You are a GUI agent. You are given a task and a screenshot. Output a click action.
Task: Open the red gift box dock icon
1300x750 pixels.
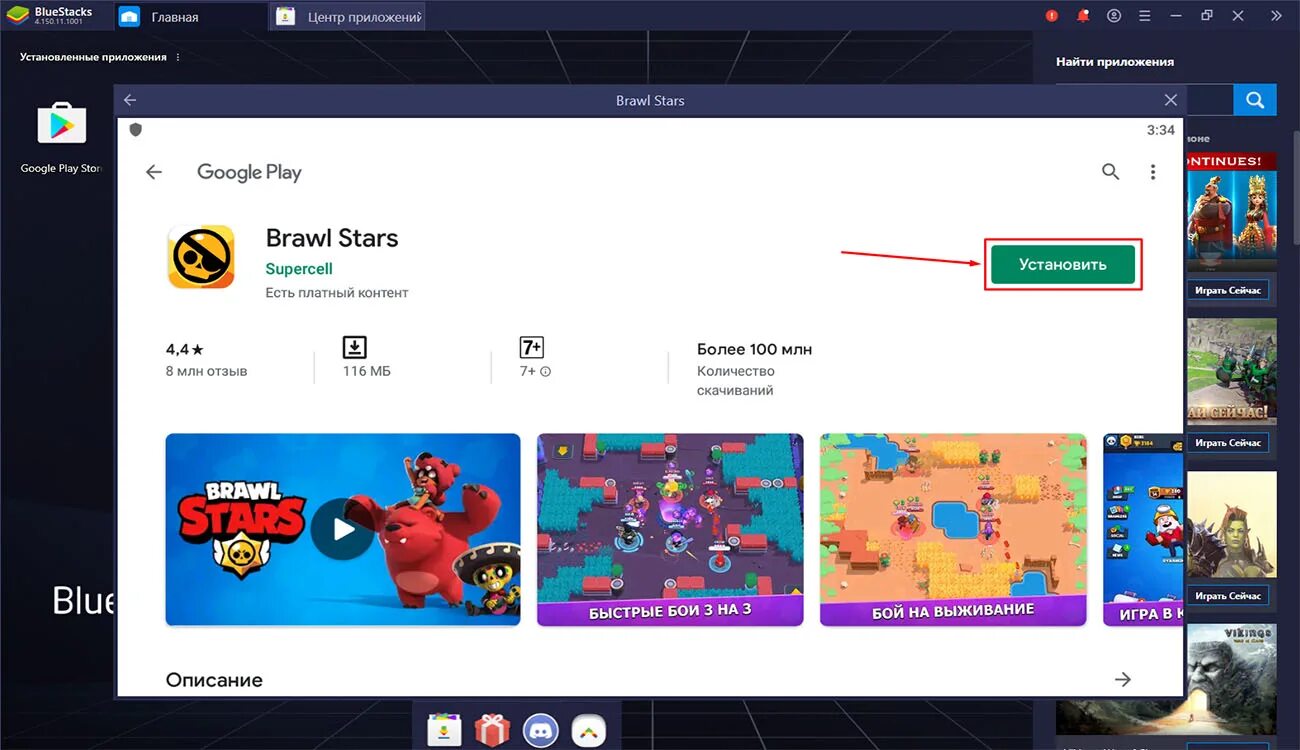click(x=492, y=731)
